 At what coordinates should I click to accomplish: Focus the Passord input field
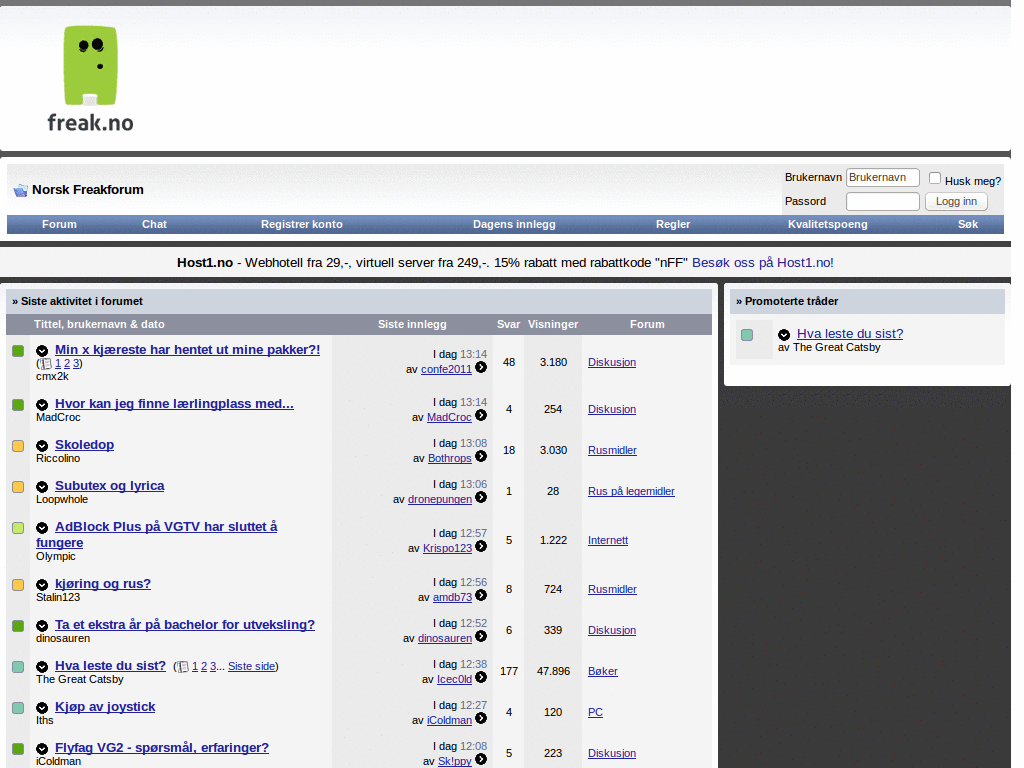[x=882, y=202]
